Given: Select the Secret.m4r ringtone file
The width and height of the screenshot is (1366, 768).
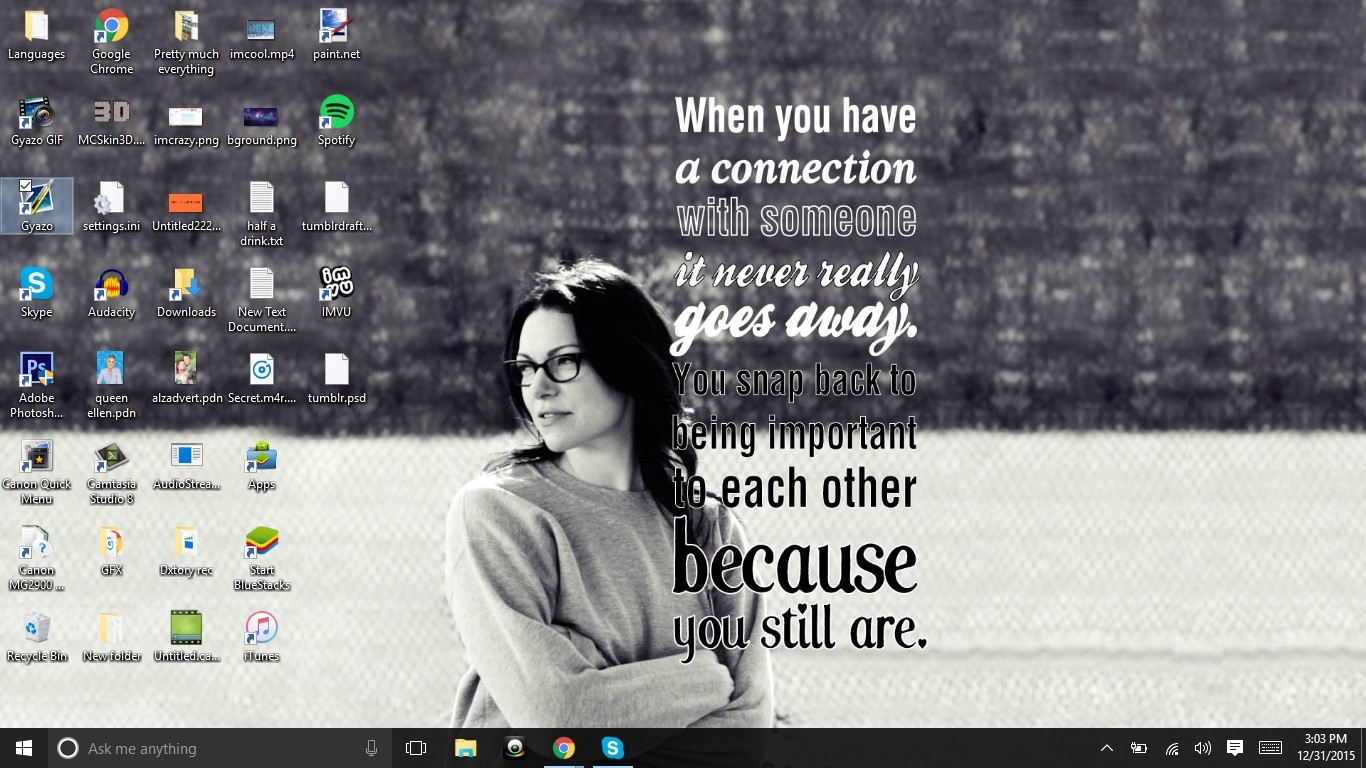Looking at the screenshot, I should [x=261, y=379].
